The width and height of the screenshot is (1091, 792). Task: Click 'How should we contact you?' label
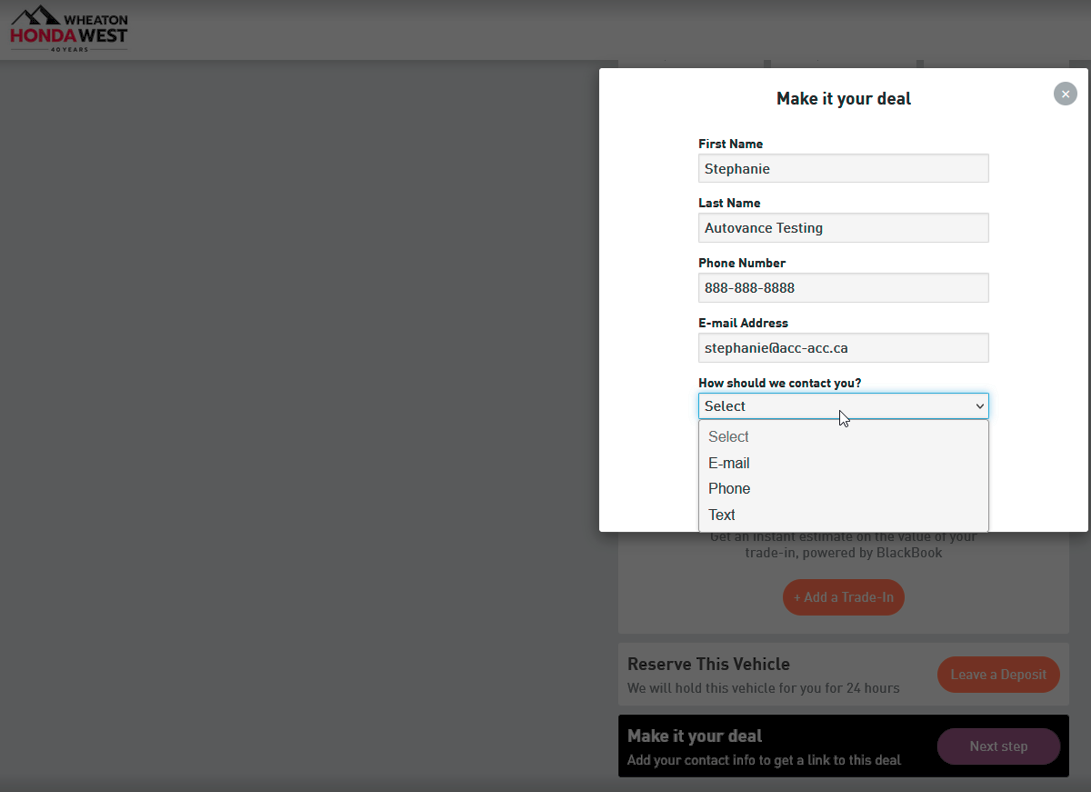pyautogui.click(x=779, y=383)
